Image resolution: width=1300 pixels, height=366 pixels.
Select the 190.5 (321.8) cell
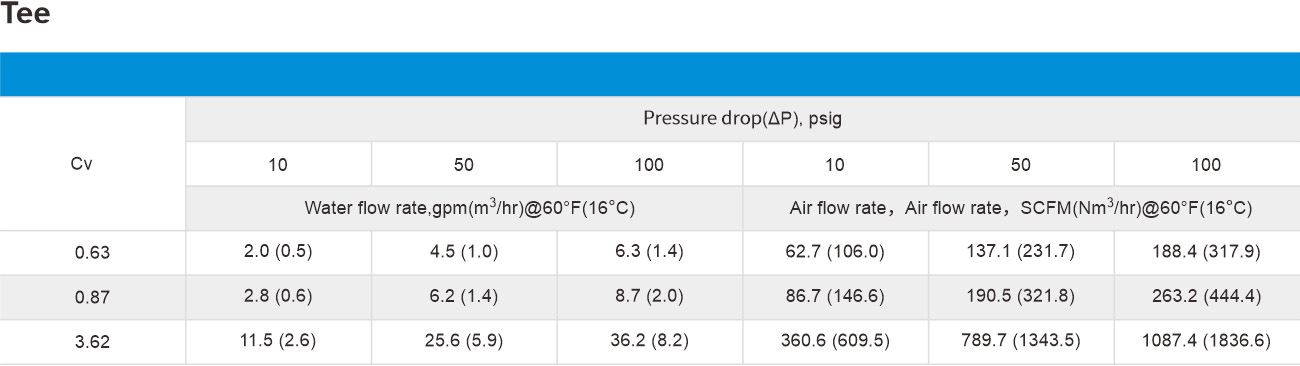point(1021,298)
